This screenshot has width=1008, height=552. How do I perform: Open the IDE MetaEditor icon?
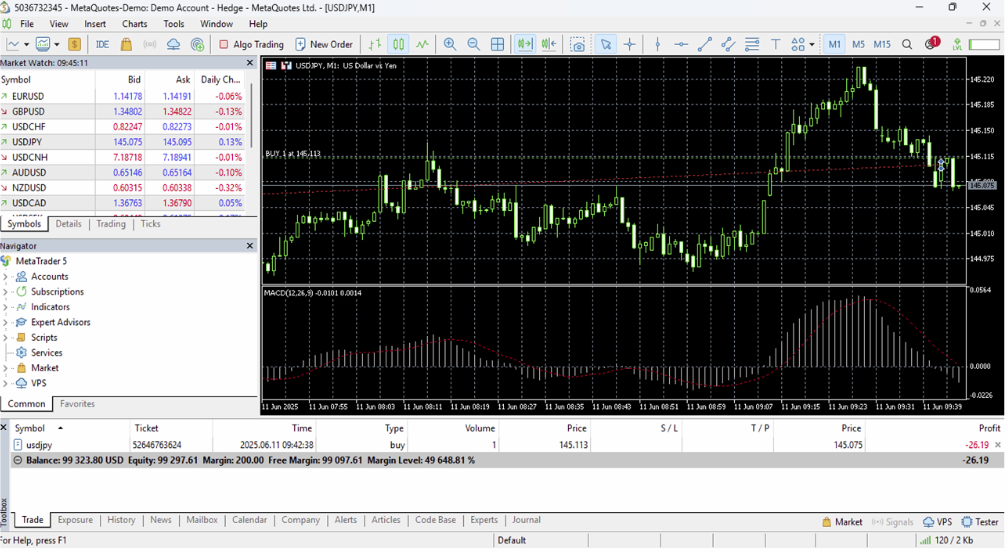pyautogui.click(x=102, y=44)
